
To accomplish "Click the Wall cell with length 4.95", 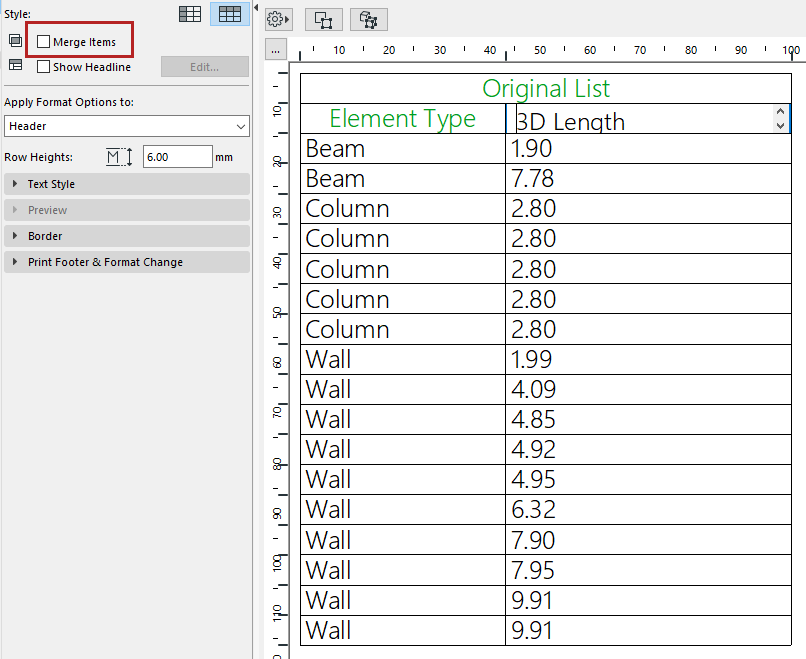I will tap(403, 480).
